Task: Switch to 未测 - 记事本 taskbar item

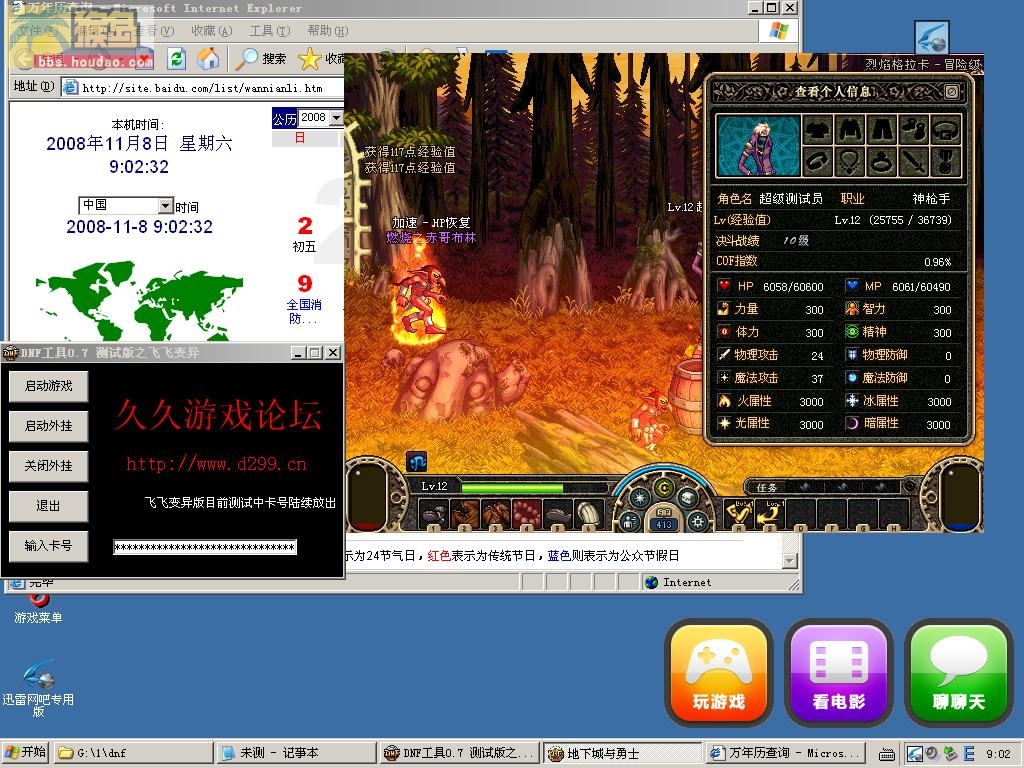Action: (296, 753)
